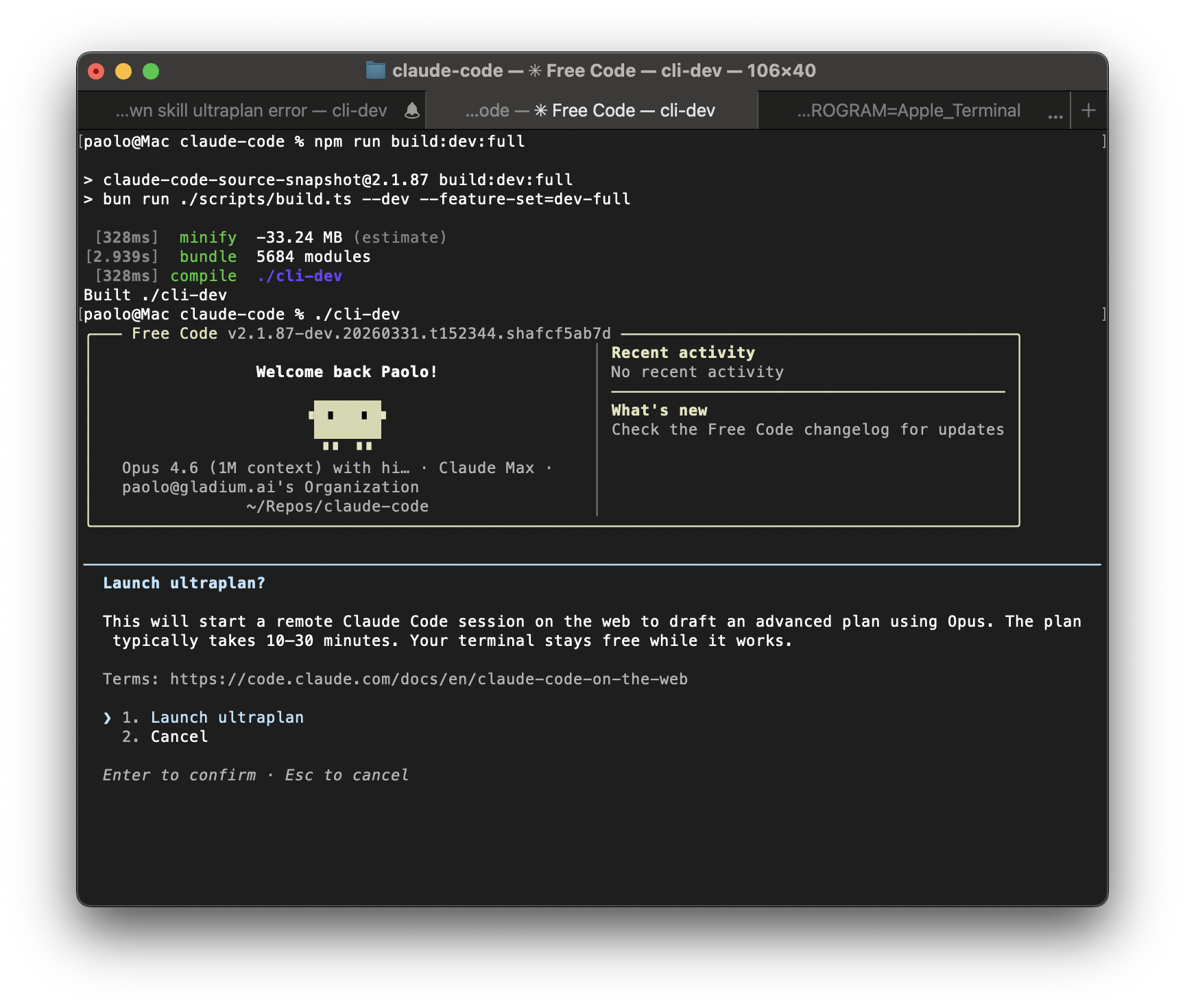Click the bell notification icon on the first tab
Screen dimensions: 1185x1008
click(x=412, y=110)
